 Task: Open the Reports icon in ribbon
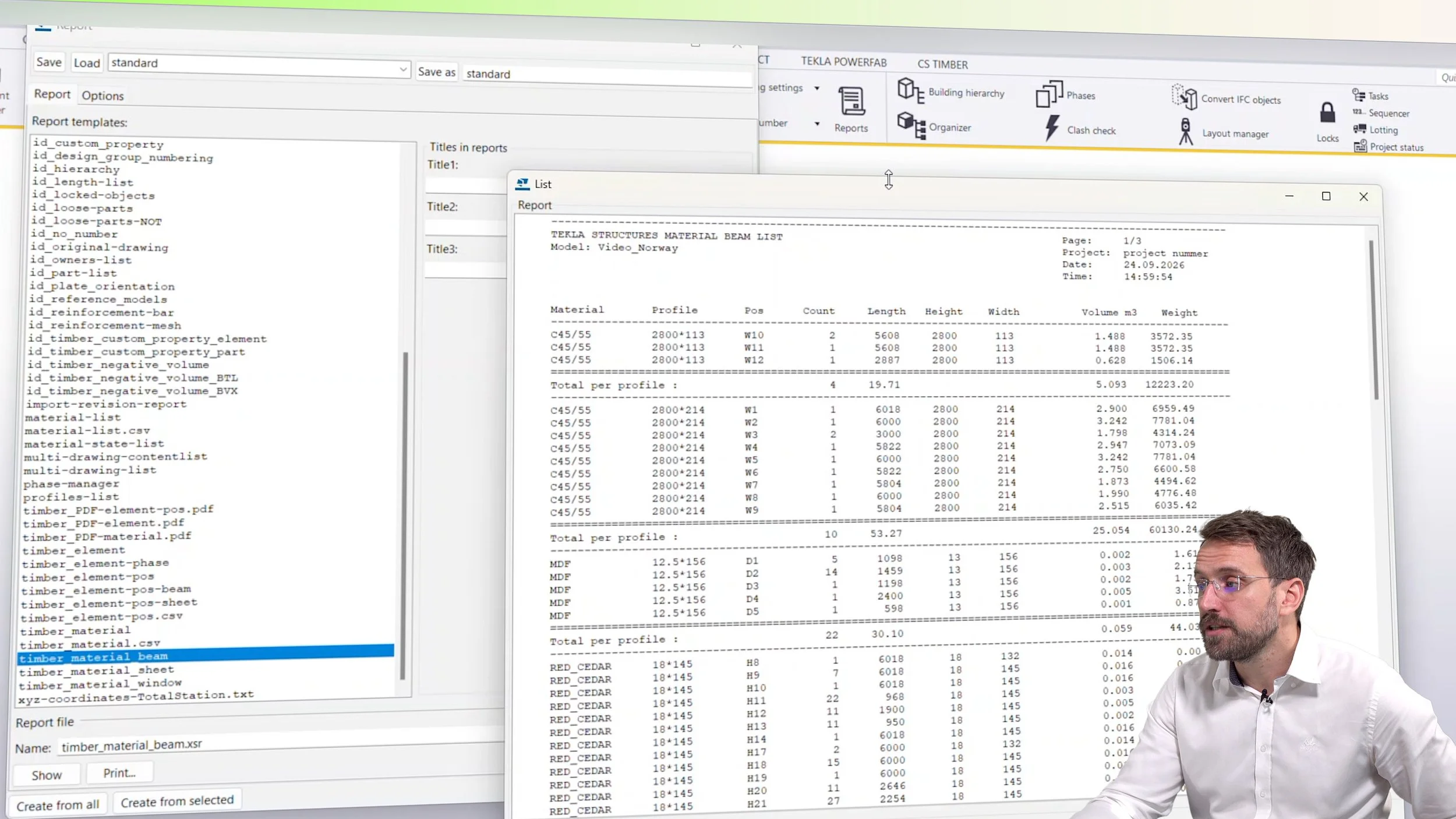(x=851, y=110)
